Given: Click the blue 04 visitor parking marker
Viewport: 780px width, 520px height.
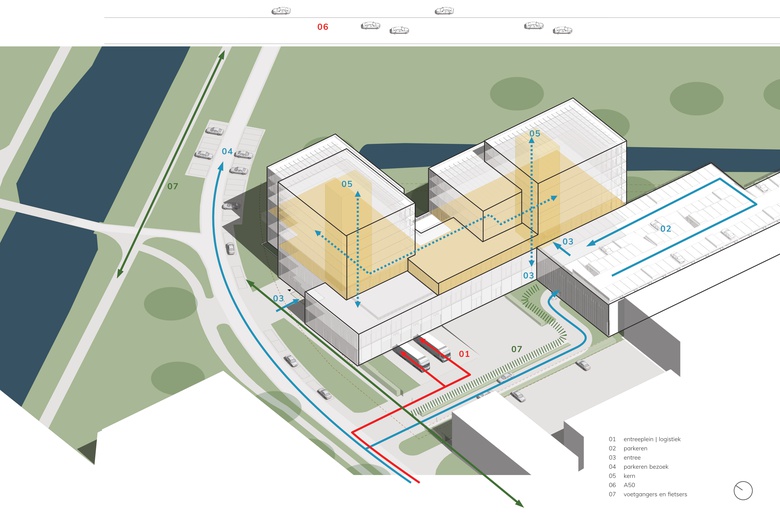Looking at the screenshot, I should point(227,151).
